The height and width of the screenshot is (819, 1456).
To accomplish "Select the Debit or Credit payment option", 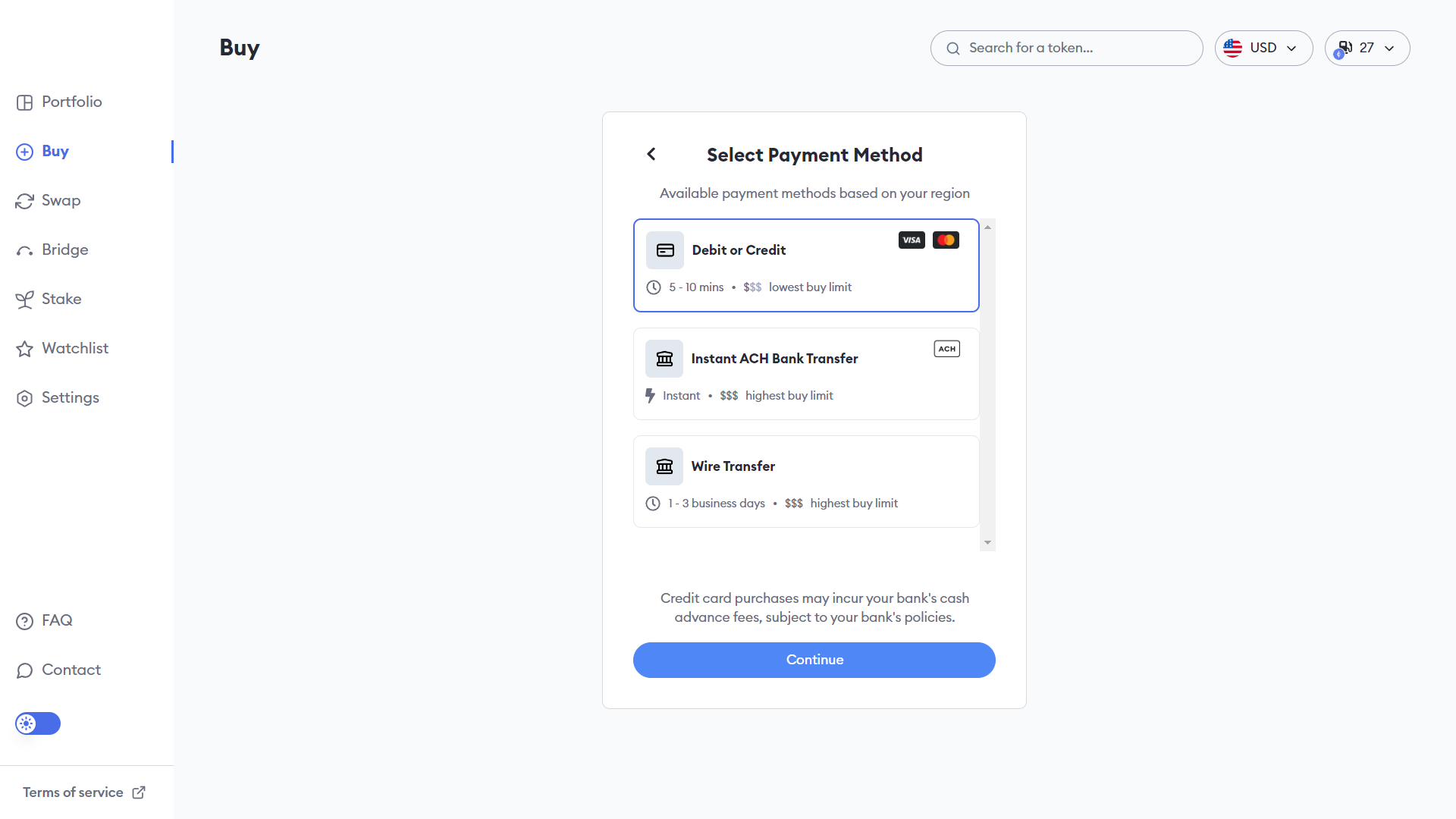I will coord(806,265).
